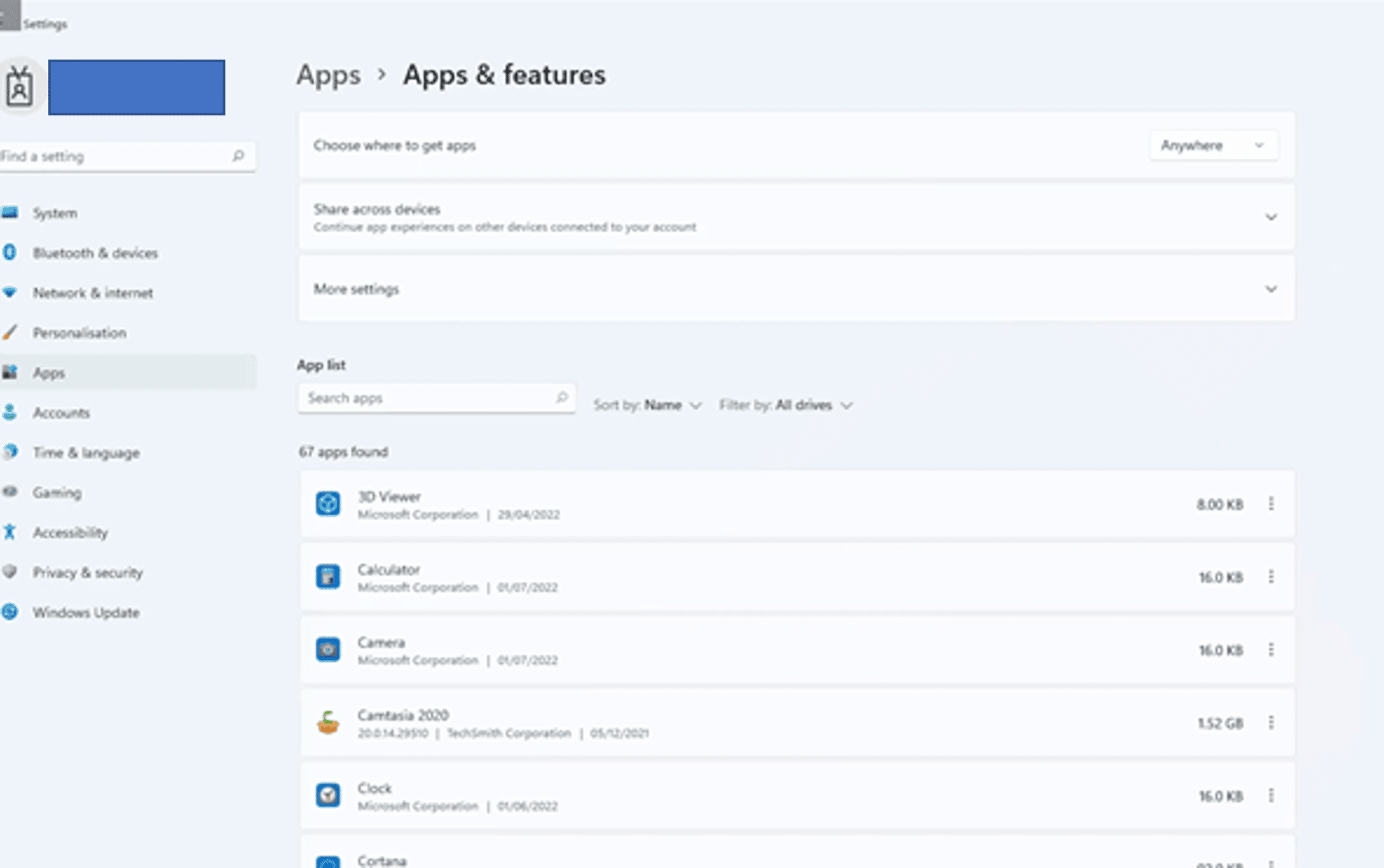
Task: Click the Calculator app icon
Action: point(328,577)
